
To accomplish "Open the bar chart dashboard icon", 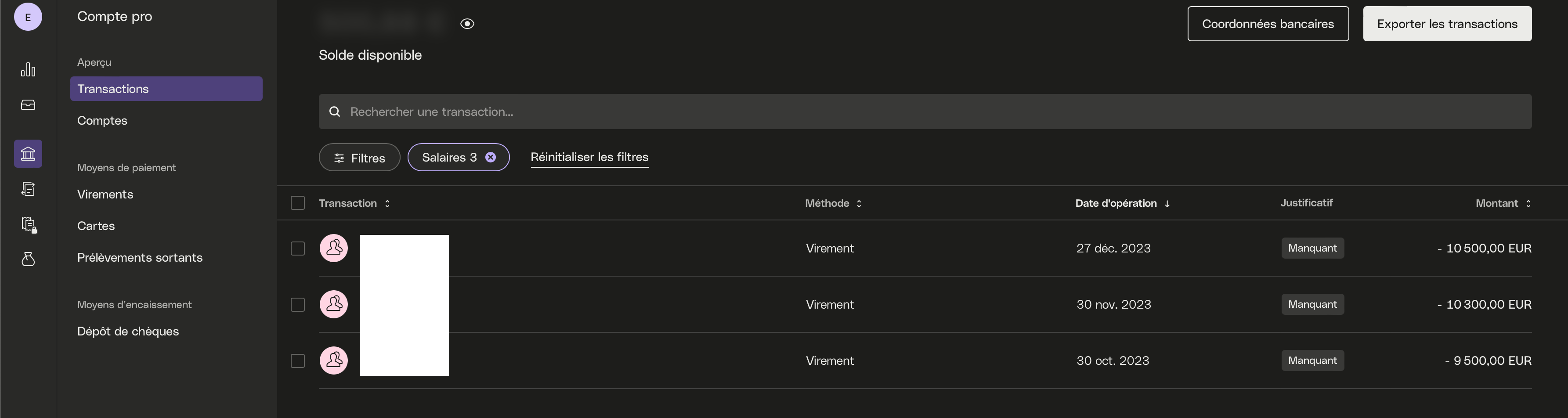I will point(28,69).
